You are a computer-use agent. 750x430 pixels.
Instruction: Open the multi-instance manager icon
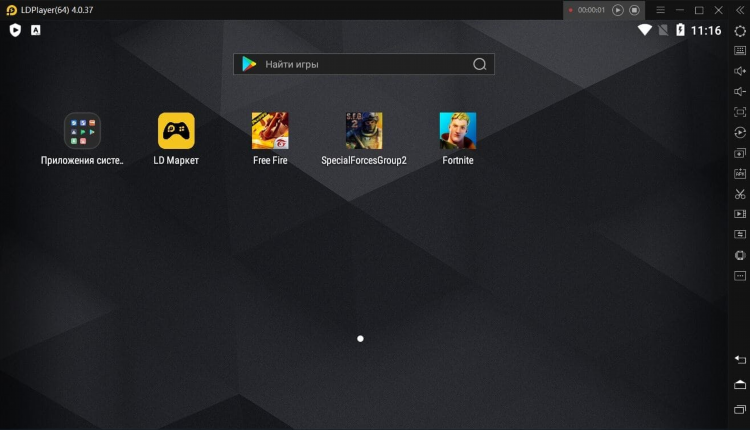pos(740,153)
